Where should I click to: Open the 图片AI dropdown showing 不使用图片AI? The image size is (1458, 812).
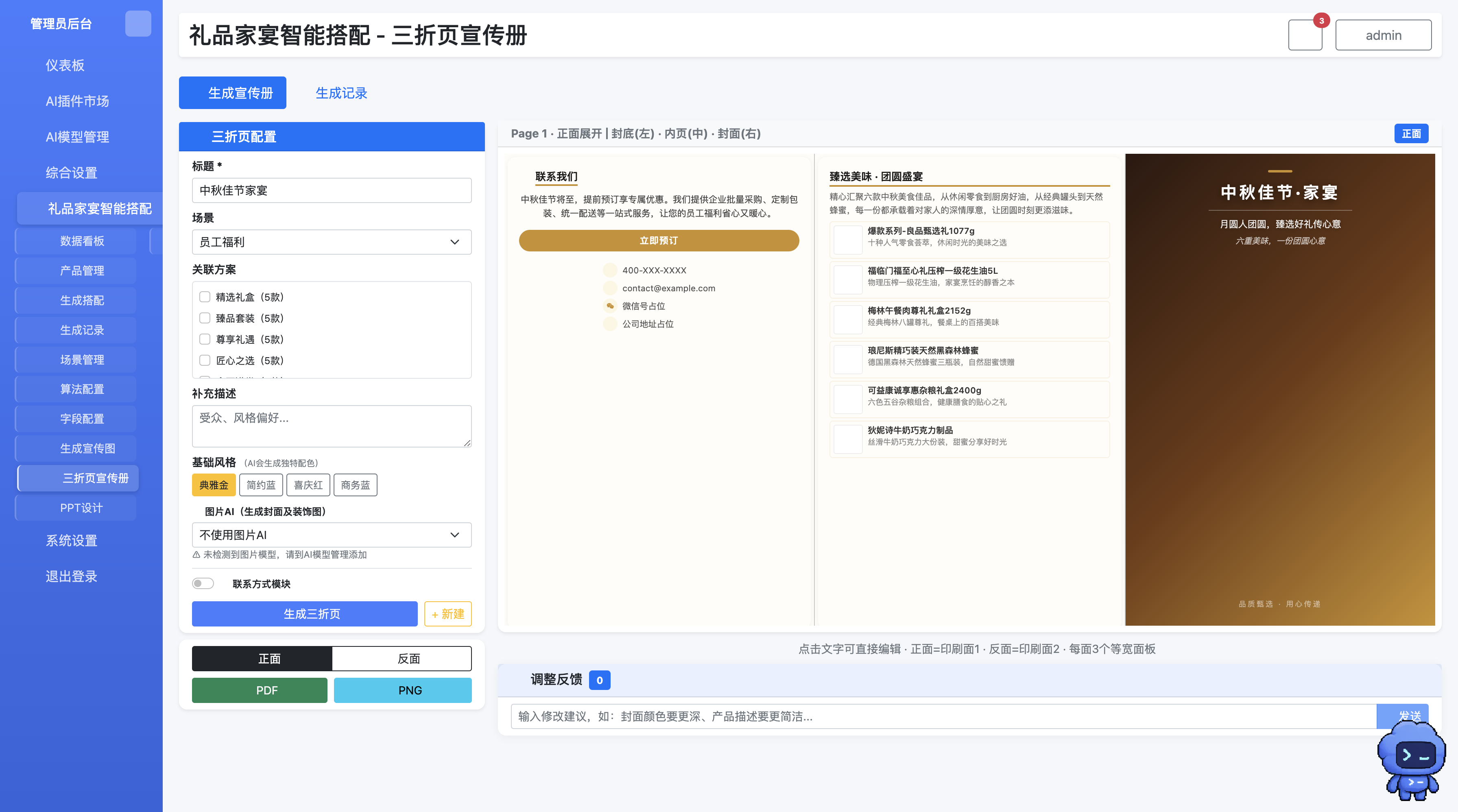[x=332, y=535]
